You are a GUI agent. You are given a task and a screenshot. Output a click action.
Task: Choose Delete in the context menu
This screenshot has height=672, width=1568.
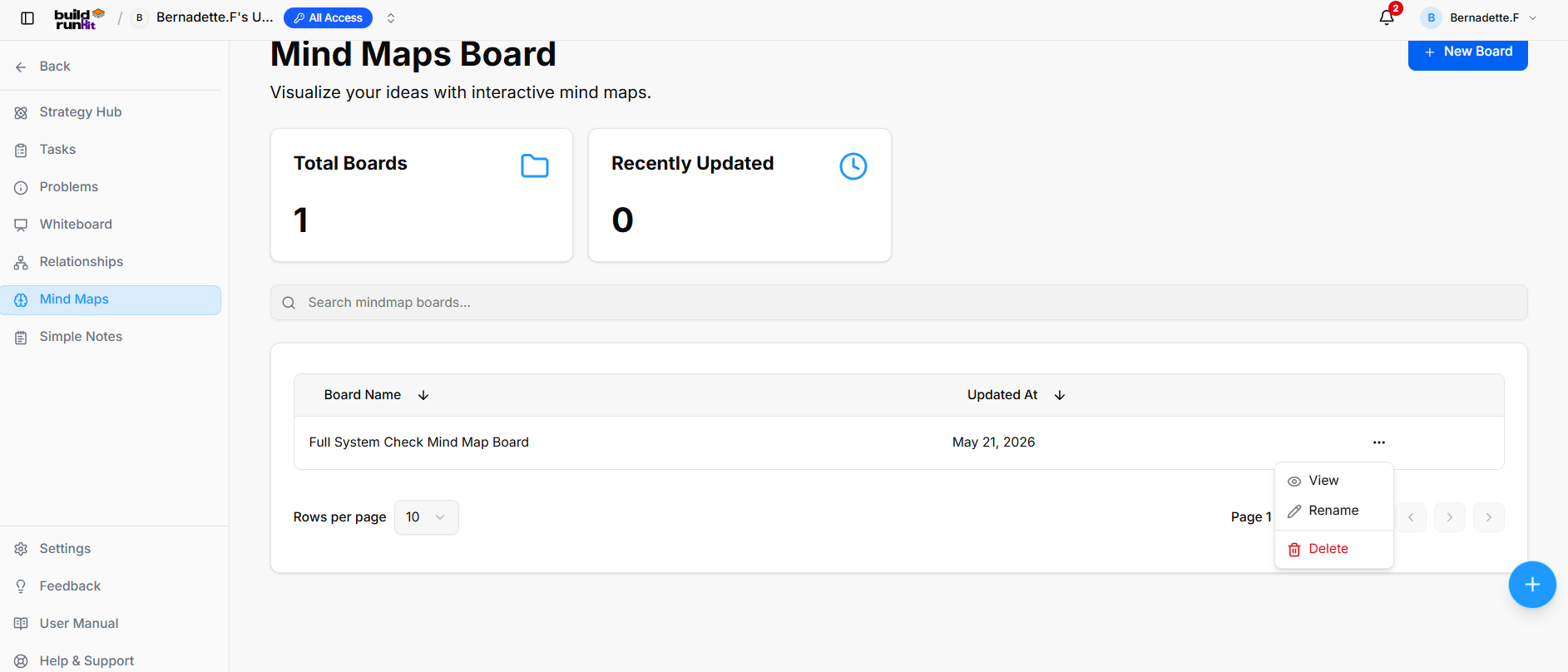coord(1334,549)
